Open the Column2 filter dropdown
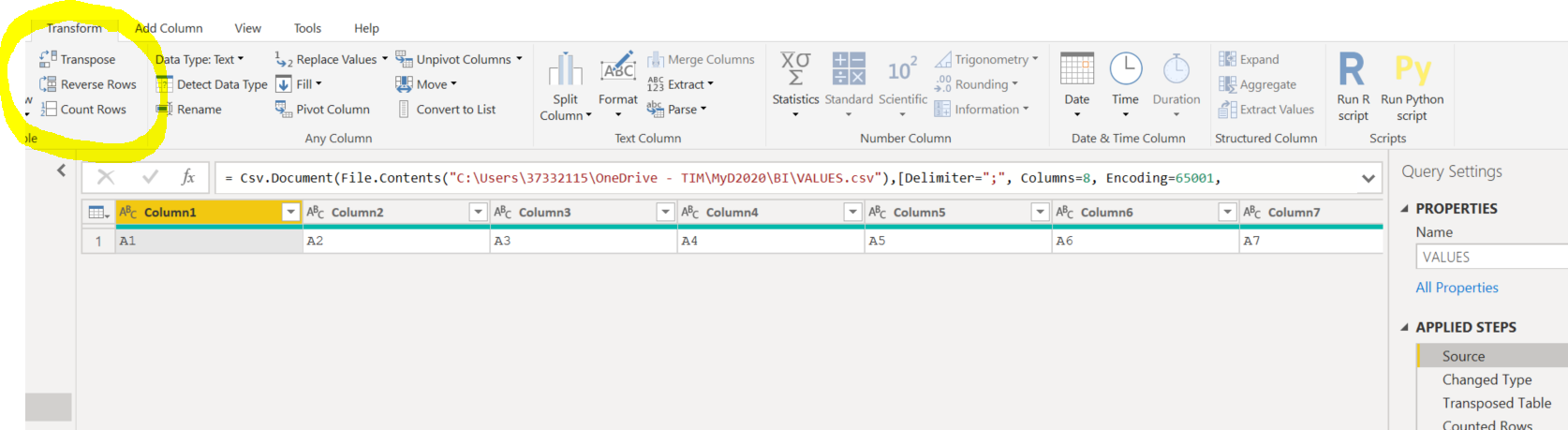 (478, 213)
